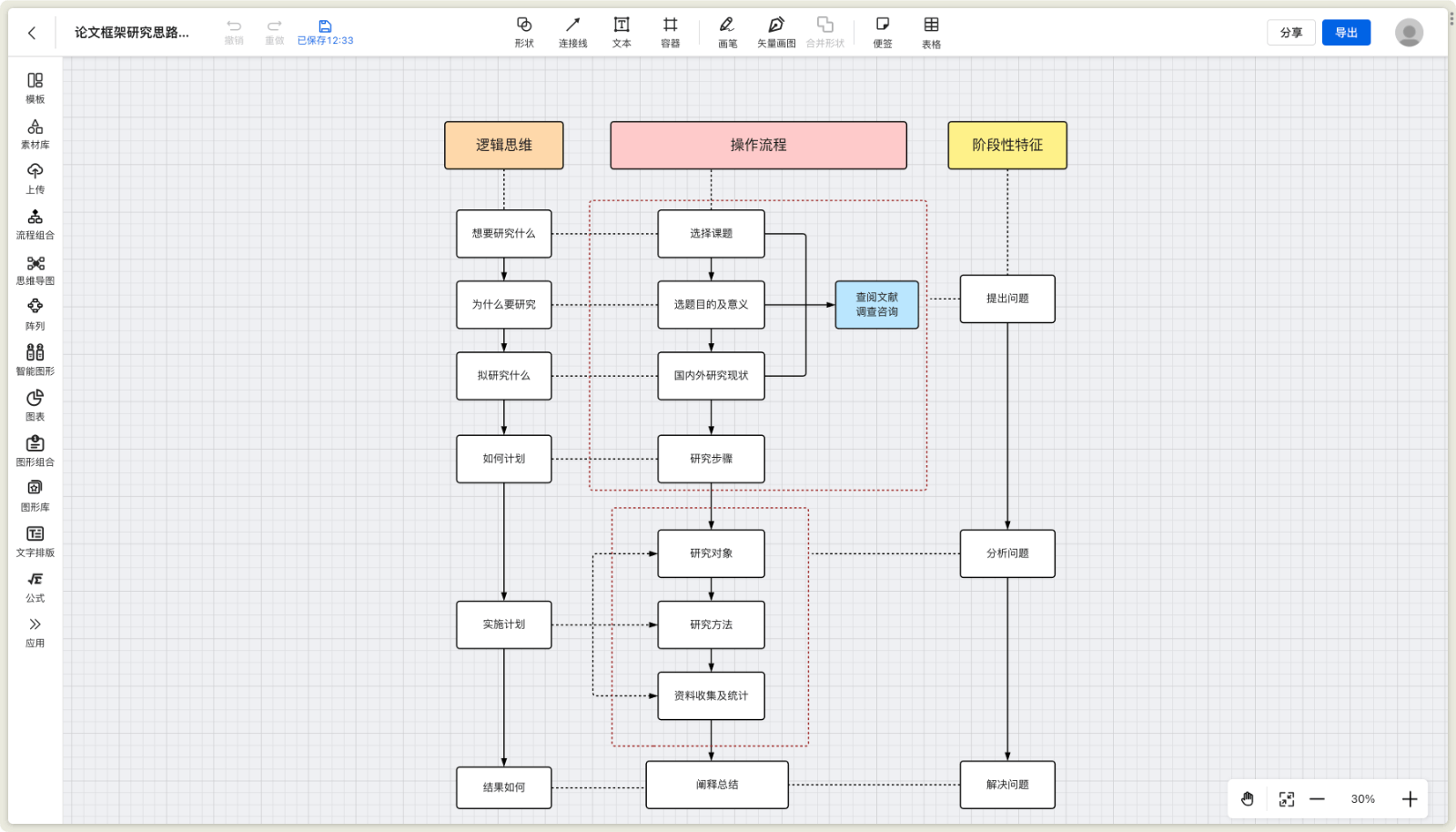
Task: Choose the 文本 text tool
Action: pyautogui.click(x=622, y=31)
